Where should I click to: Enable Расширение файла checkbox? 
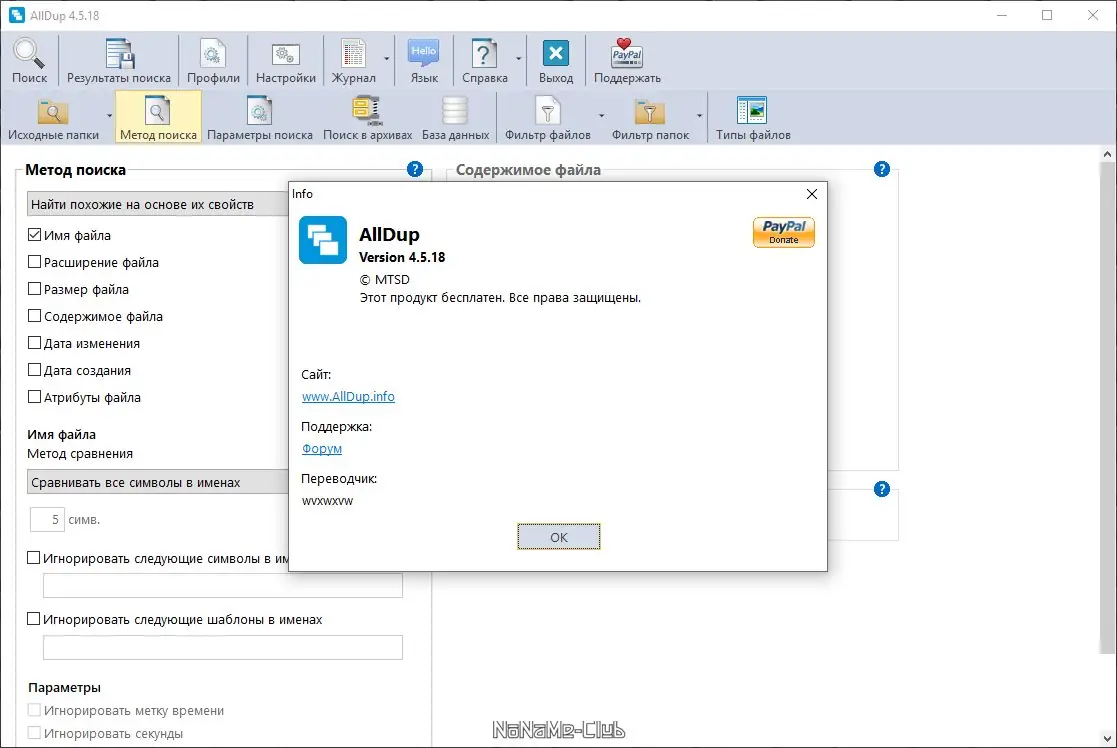34,261
